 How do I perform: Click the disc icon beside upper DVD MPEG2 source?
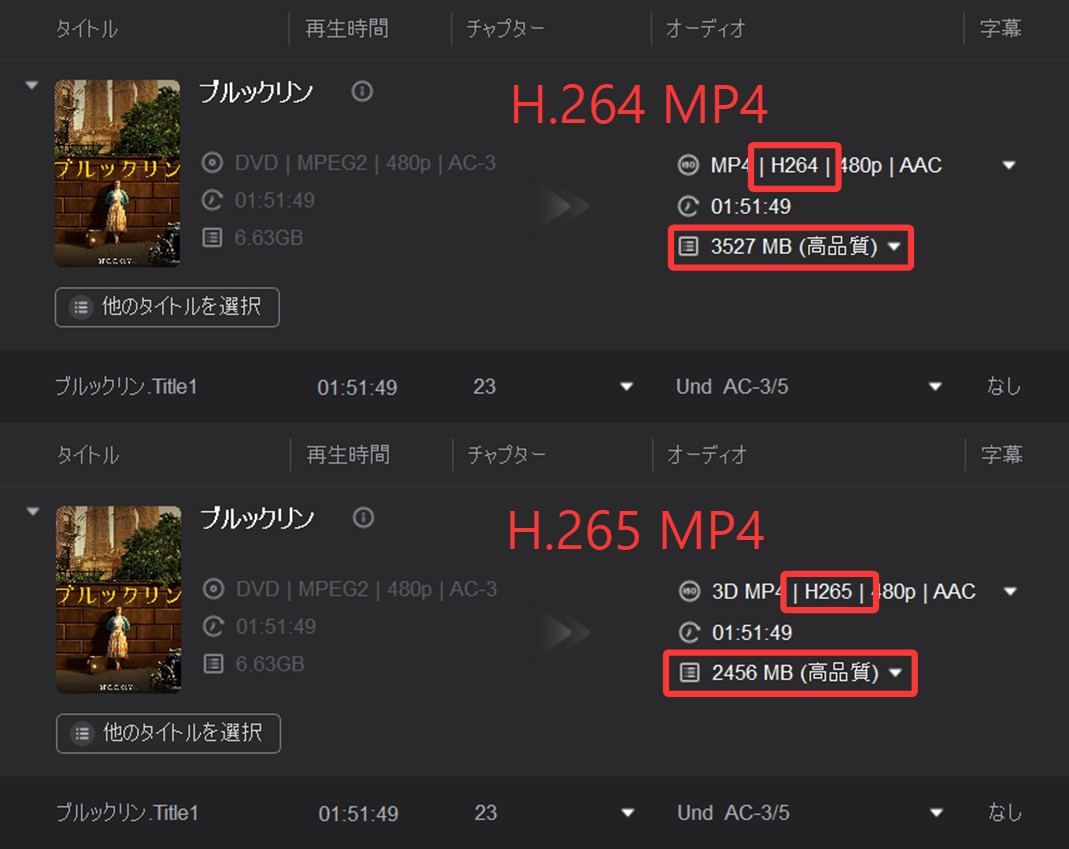213,163
